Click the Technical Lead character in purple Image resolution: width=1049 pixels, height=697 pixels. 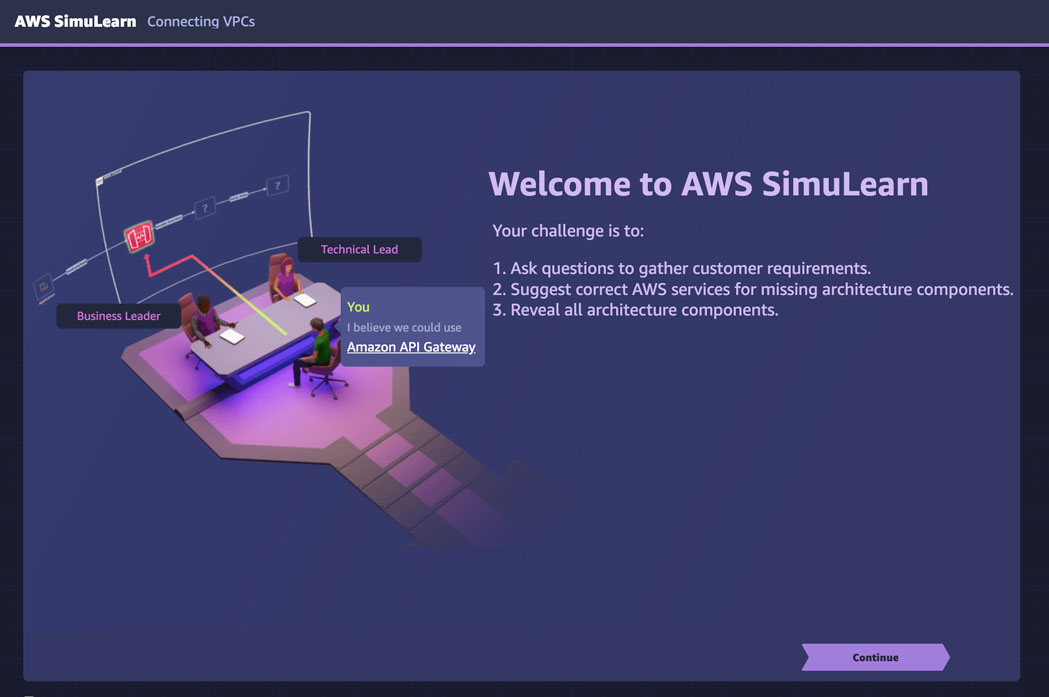coord(285,279)
